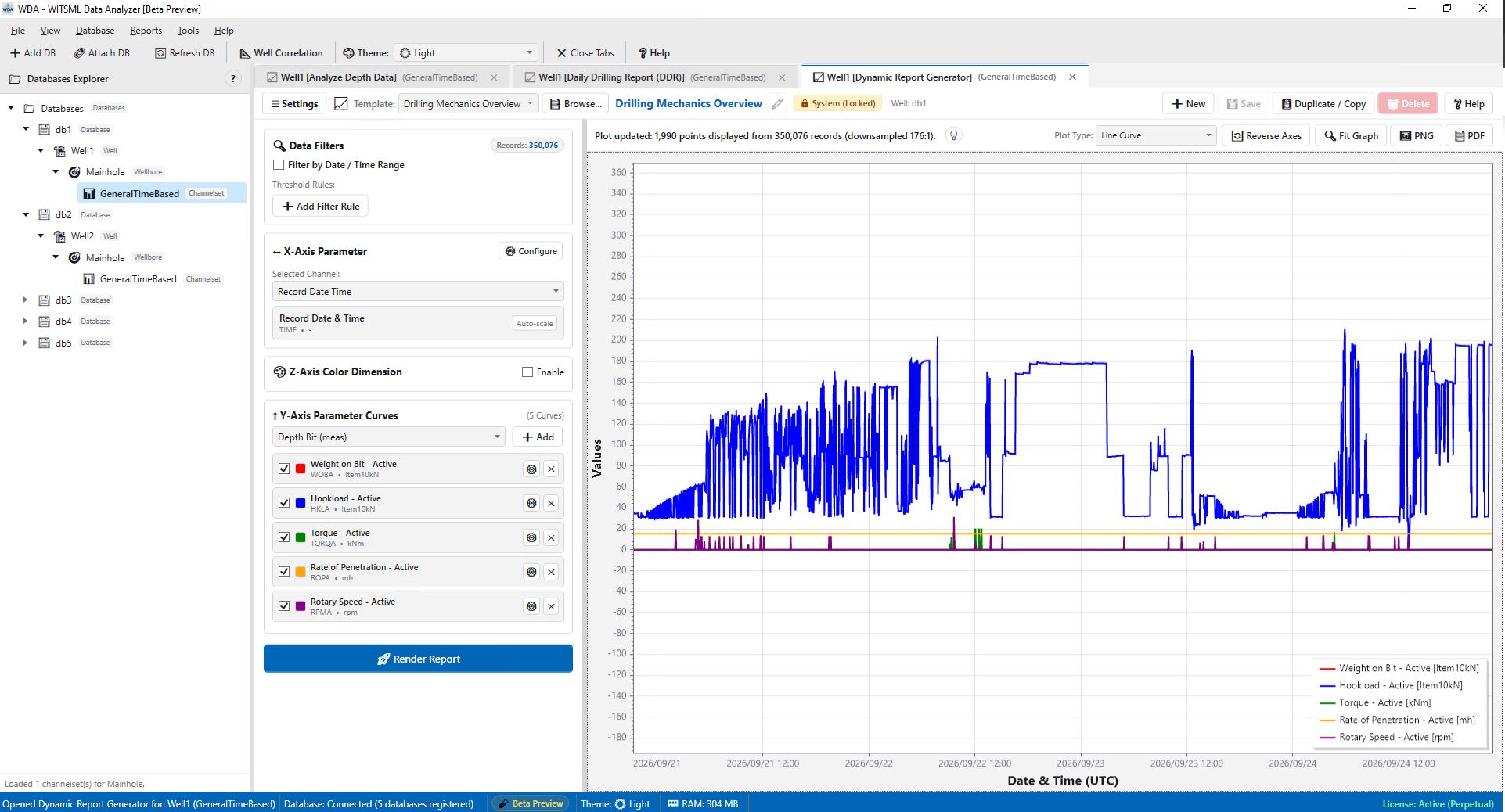
Task: Remove the Rotary Speed - Active curve
Action: pos(551,607)
